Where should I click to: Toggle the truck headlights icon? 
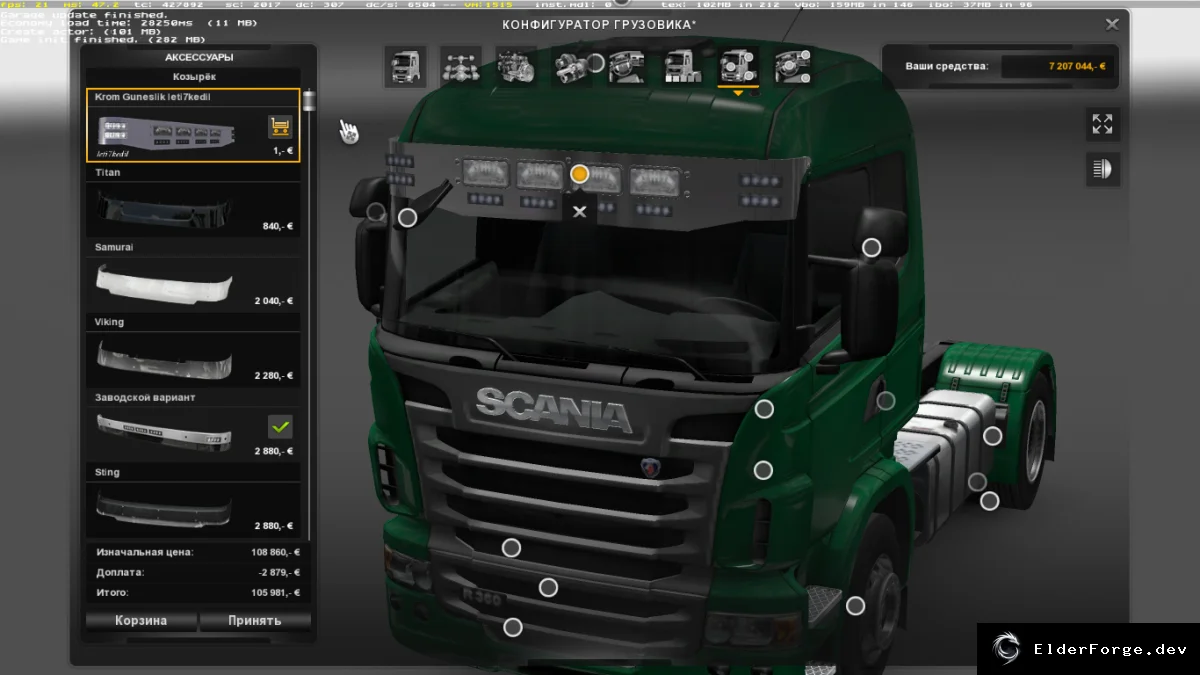pos(1103,169)
